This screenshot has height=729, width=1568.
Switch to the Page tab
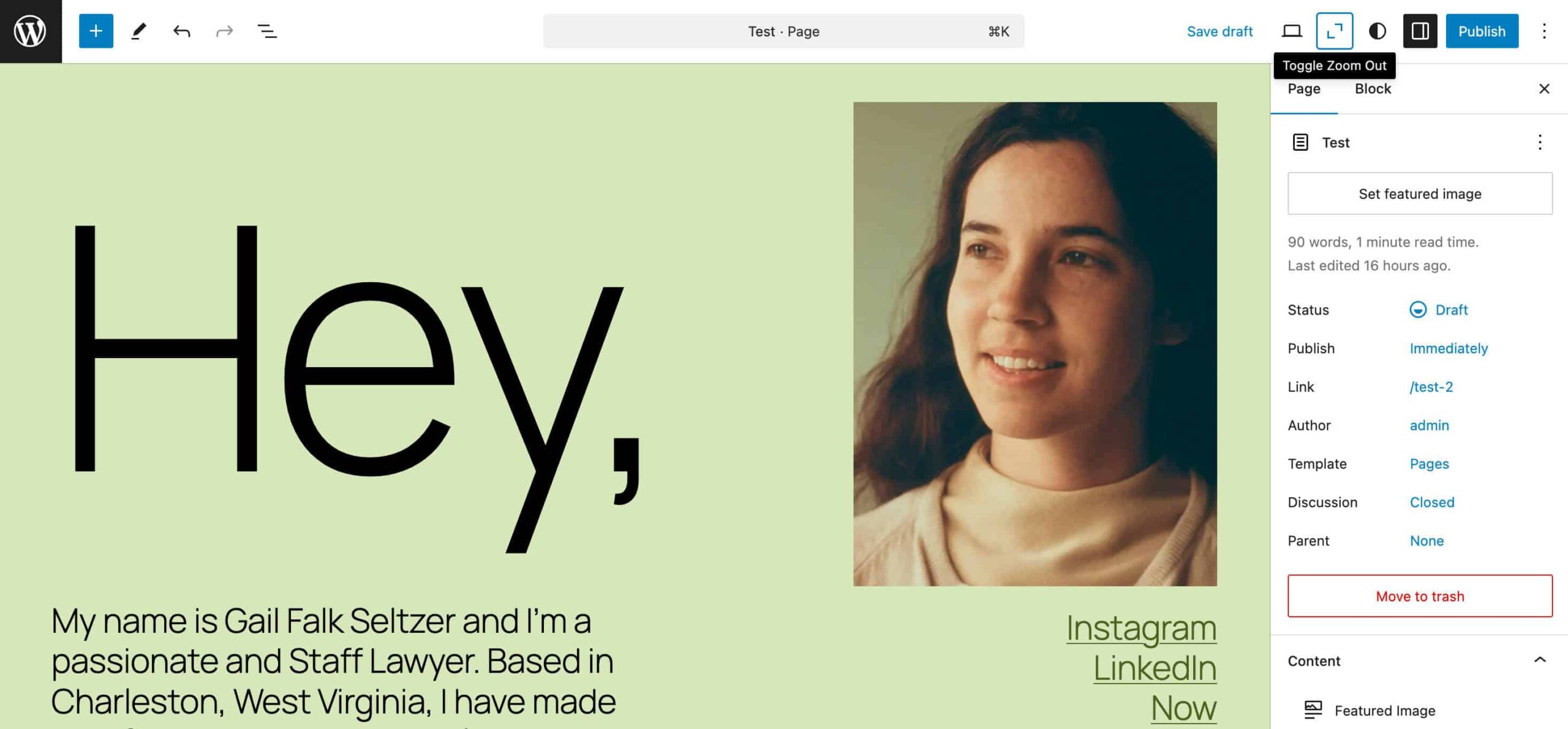1304,88
